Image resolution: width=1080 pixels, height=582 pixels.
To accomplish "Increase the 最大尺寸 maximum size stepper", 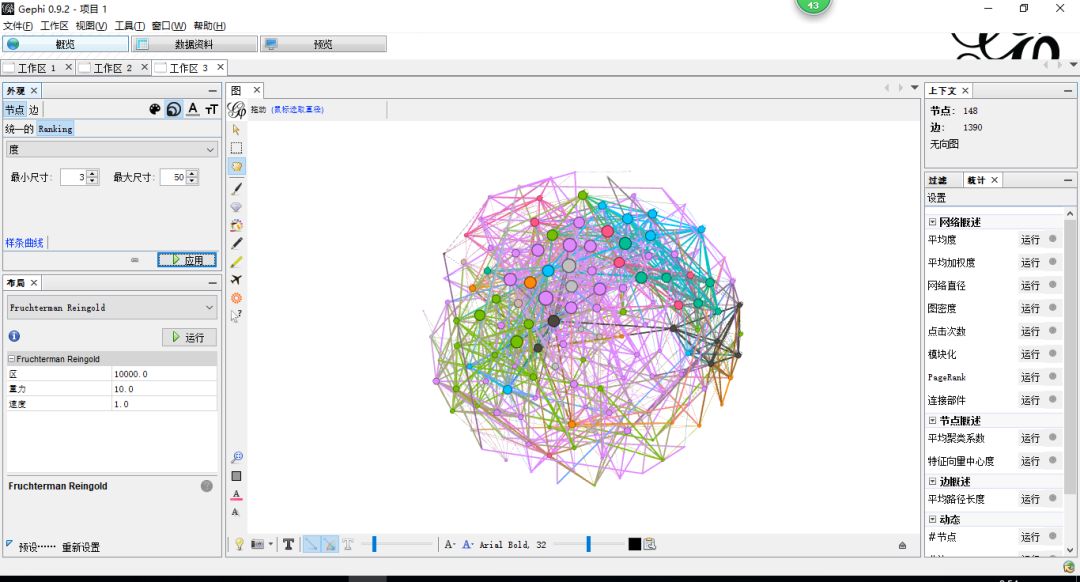I will [192, 173].
